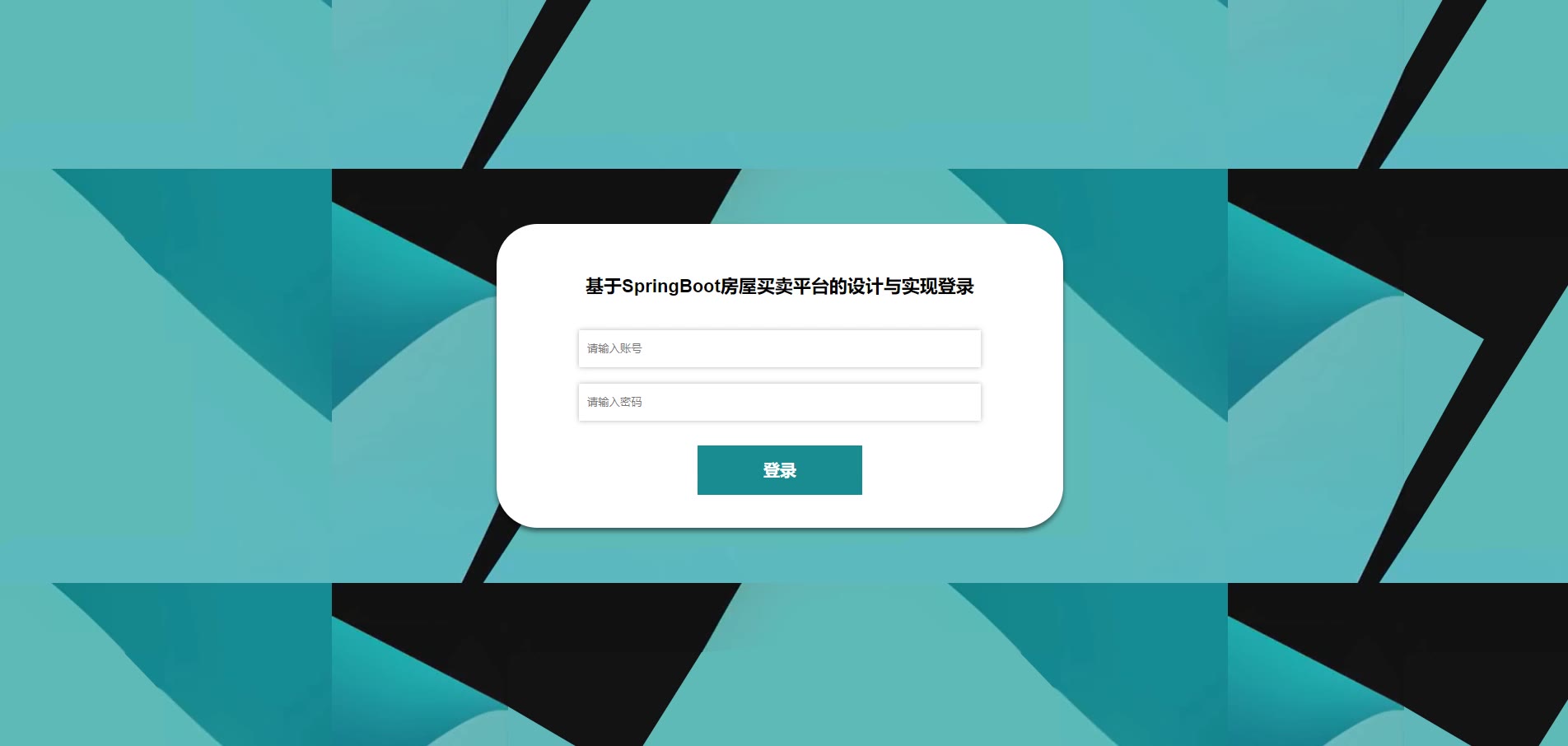Place cursor in the username textbox
This screenshot has width=1568, height=746.
pos(779,348)
